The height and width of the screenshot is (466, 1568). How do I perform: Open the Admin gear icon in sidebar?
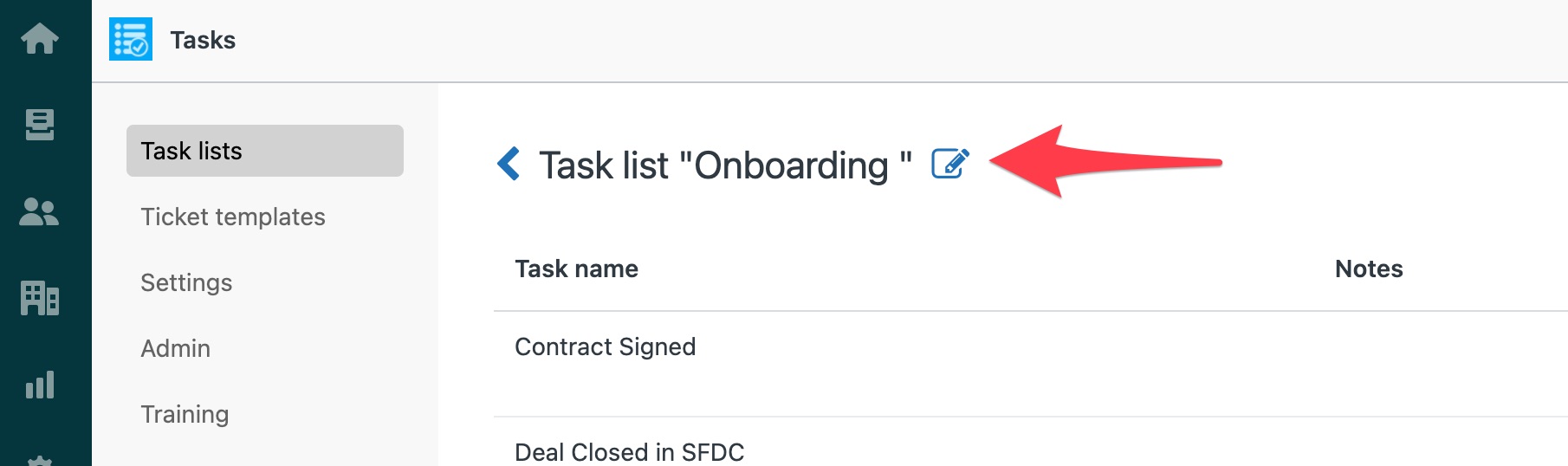point(40,460)
